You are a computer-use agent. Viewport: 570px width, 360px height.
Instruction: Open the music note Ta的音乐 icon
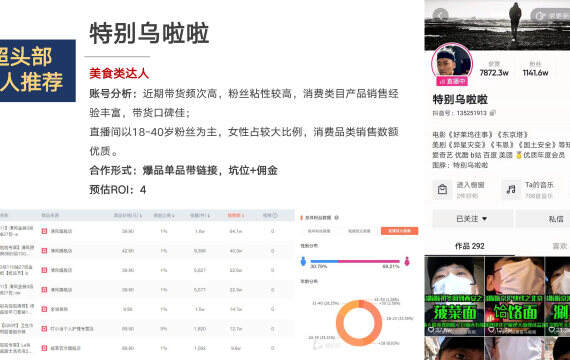pos(511,189)
